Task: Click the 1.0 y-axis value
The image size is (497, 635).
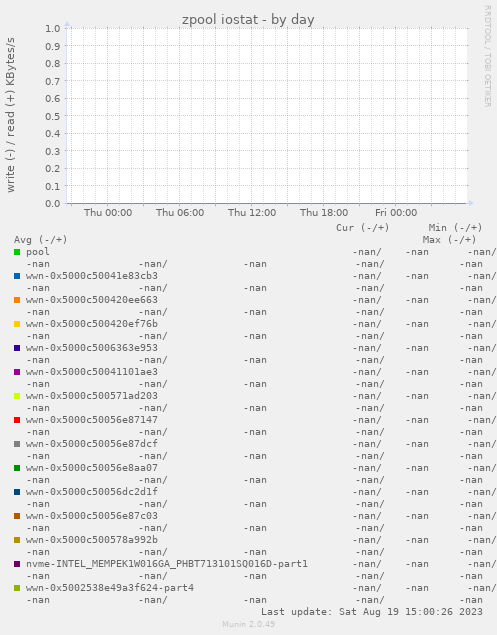Action: (x=53, y=28)
